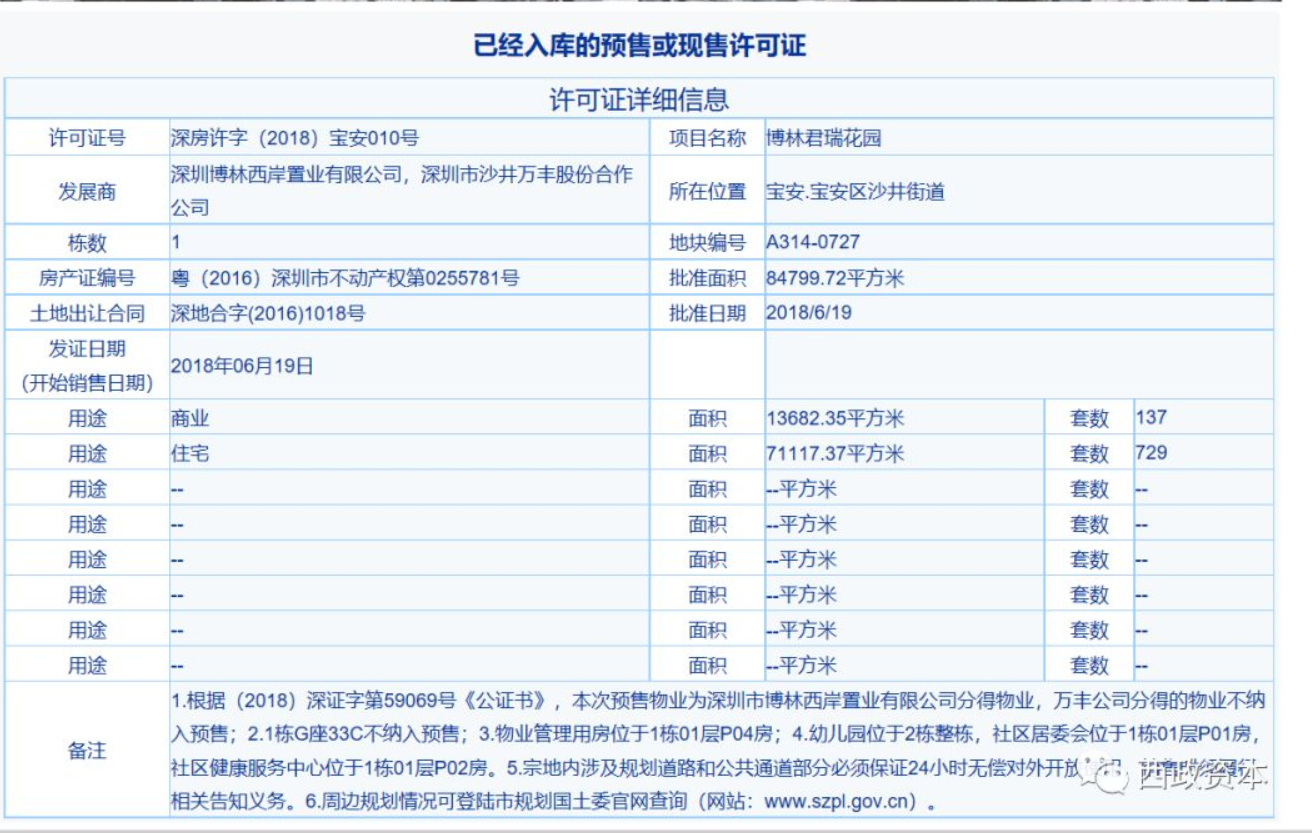Click the 地块编号 label cell
Viewport: 1312px width, 833px height.
707,243
